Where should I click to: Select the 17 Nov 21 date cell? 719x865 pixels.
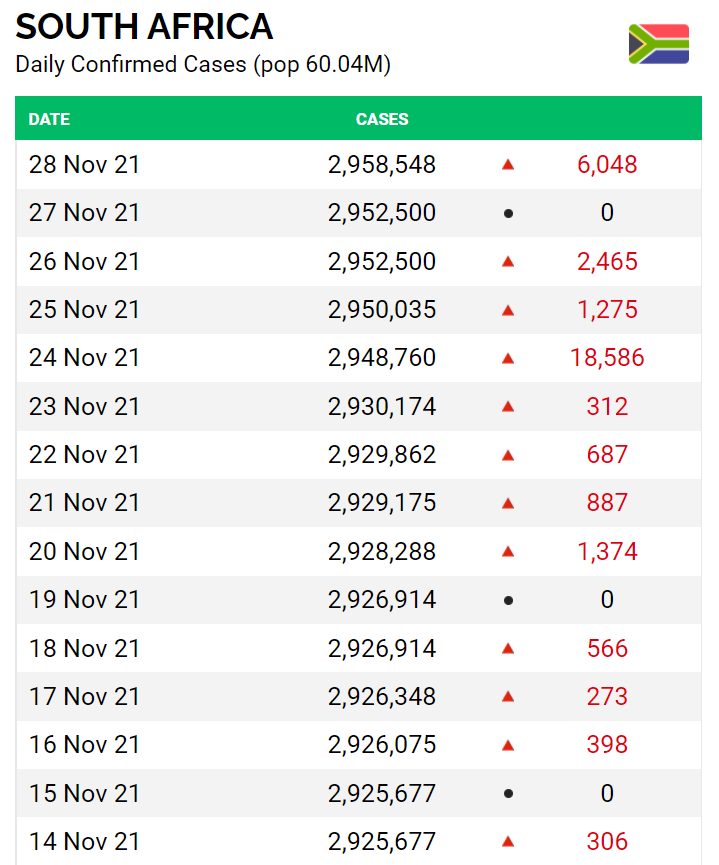coord(85,697)
